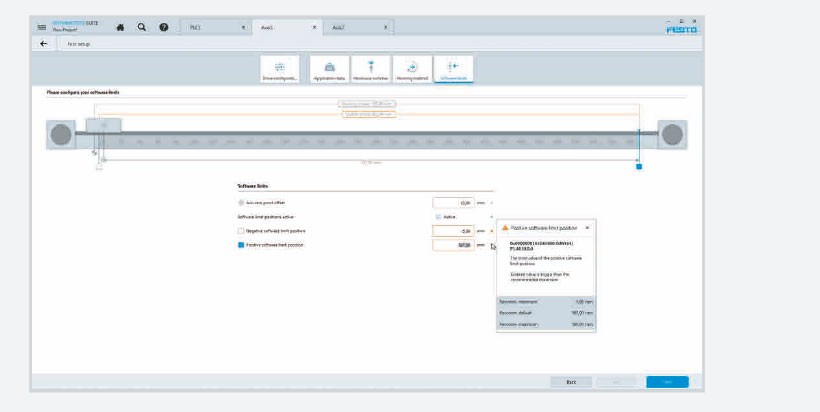Image resolution: width=820 pixels, height=412 pixels.
Task: Click the orange range label above the axis
Action: [x=369, y=113]
